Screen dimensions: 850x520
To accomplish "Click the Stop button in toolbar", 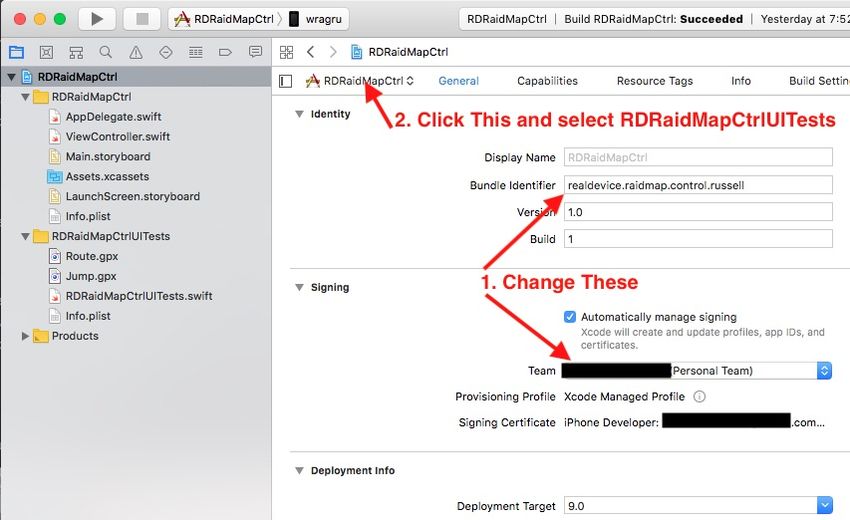I will pos(142,19).
